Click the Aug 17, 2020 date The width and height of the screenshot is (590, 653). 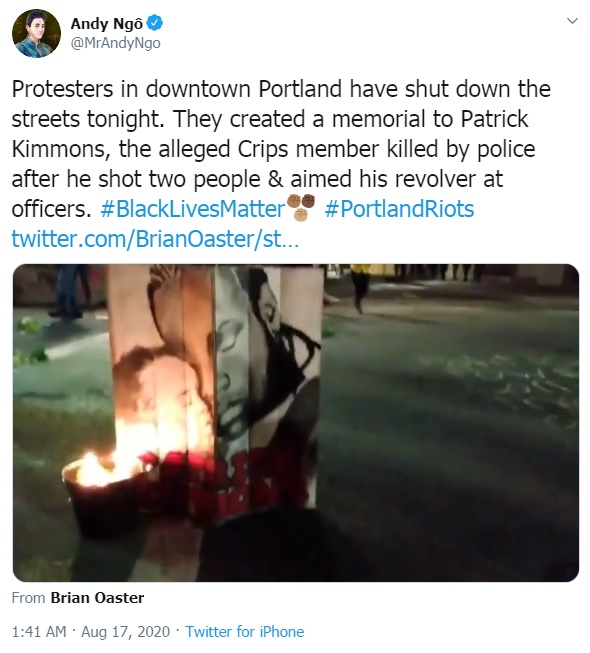click(125, 632)
